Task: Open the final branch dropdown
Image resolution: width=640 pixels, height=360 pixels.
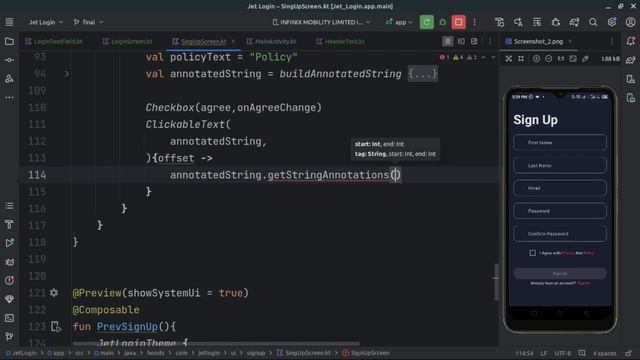Action: (x=88, y=22)
